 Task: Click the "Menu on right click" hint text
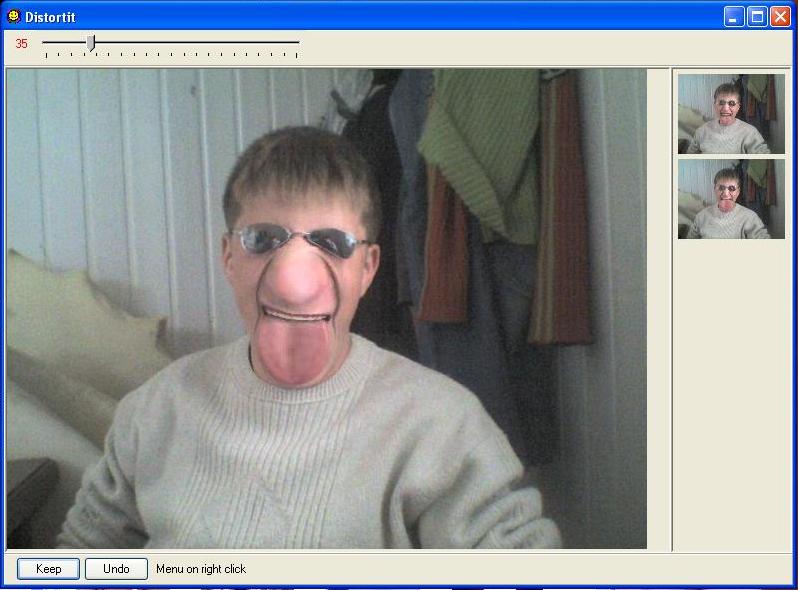[201, 569]
